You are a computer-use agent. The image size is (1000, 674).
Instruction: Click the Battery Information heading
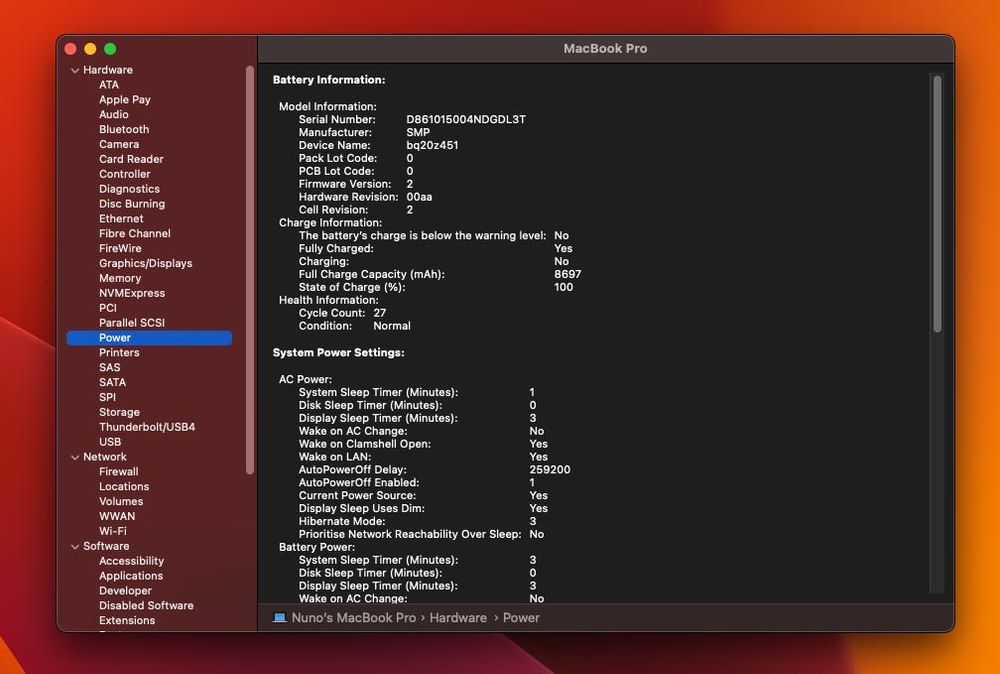point(329,80)
